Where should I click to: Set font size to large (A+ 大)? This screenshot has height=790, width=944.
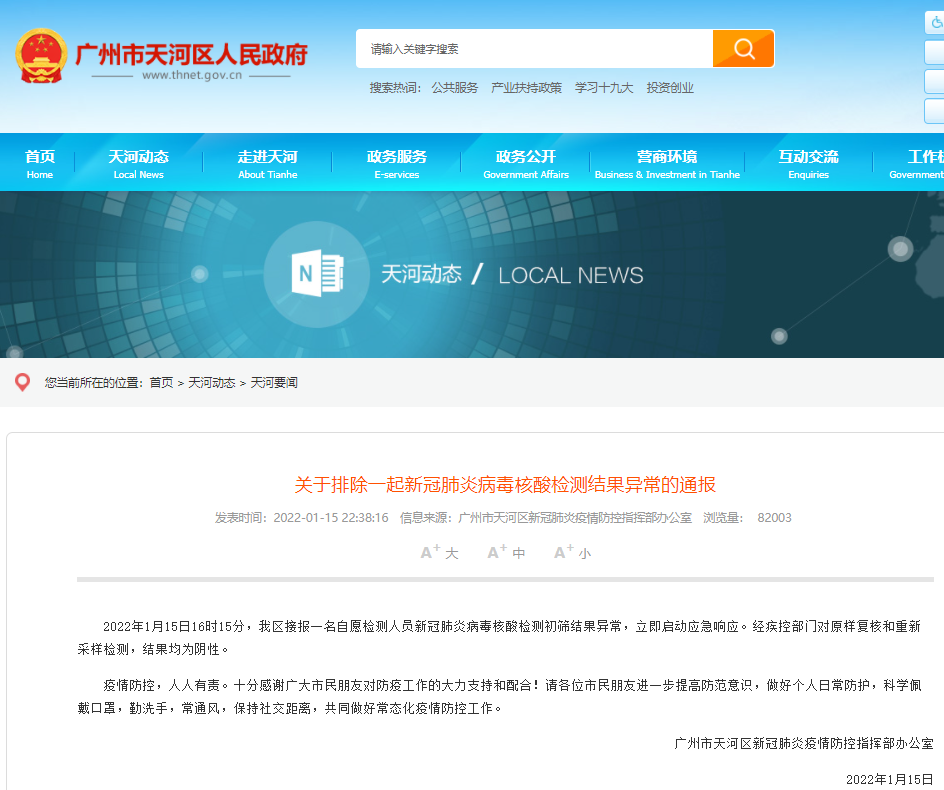[439, 552]
